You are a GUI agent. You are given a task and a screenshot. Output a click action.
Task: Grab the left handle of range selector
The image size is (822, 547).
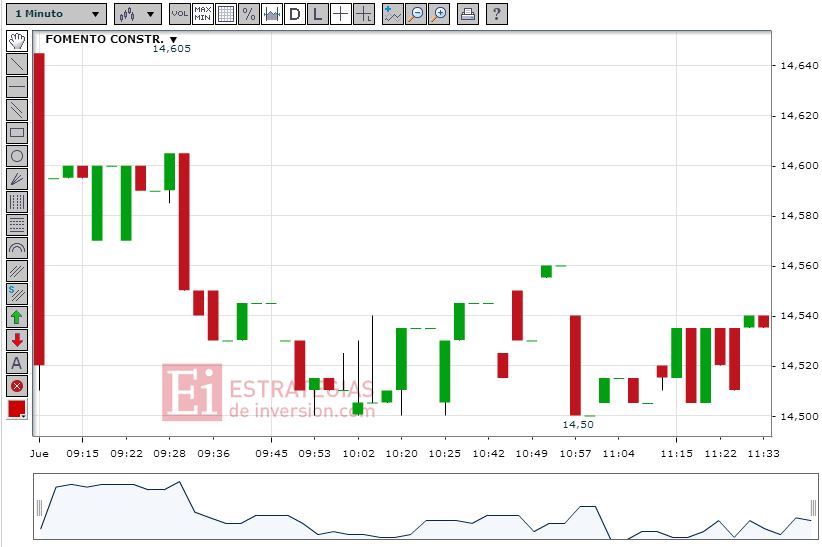click(39, 508)
